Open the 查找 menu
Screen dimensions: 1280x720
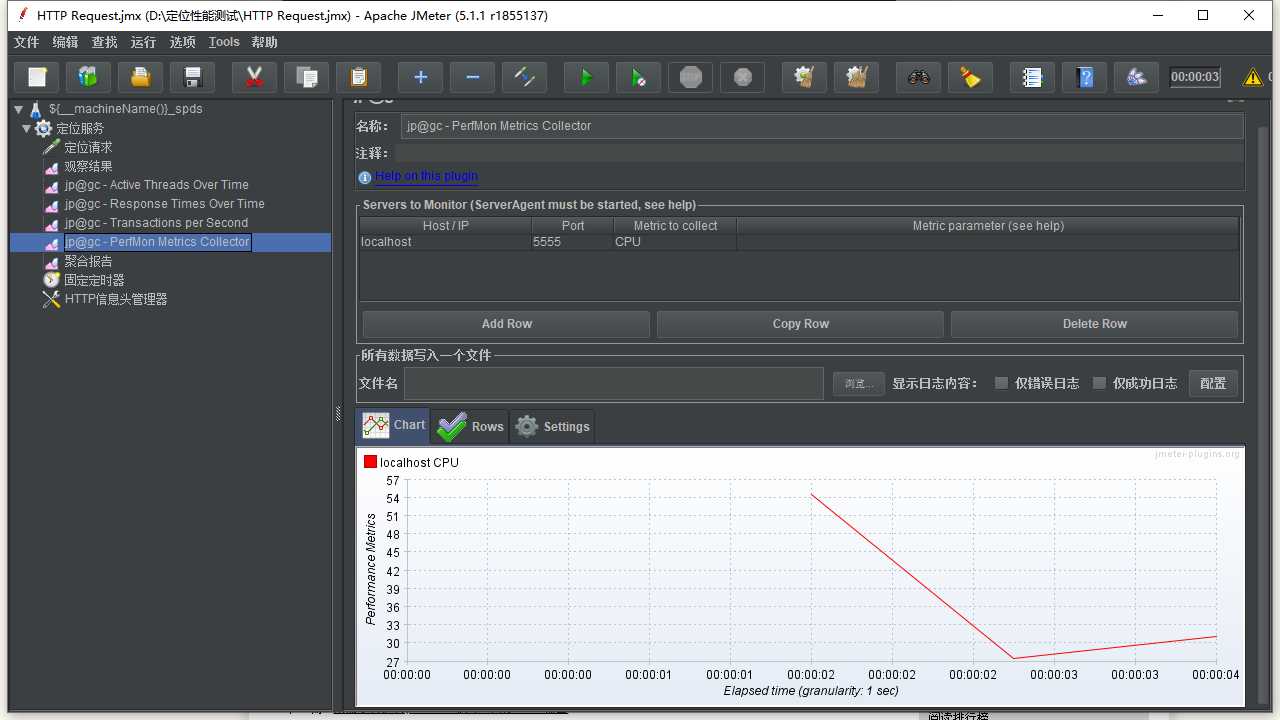click(x=104, y=42)
